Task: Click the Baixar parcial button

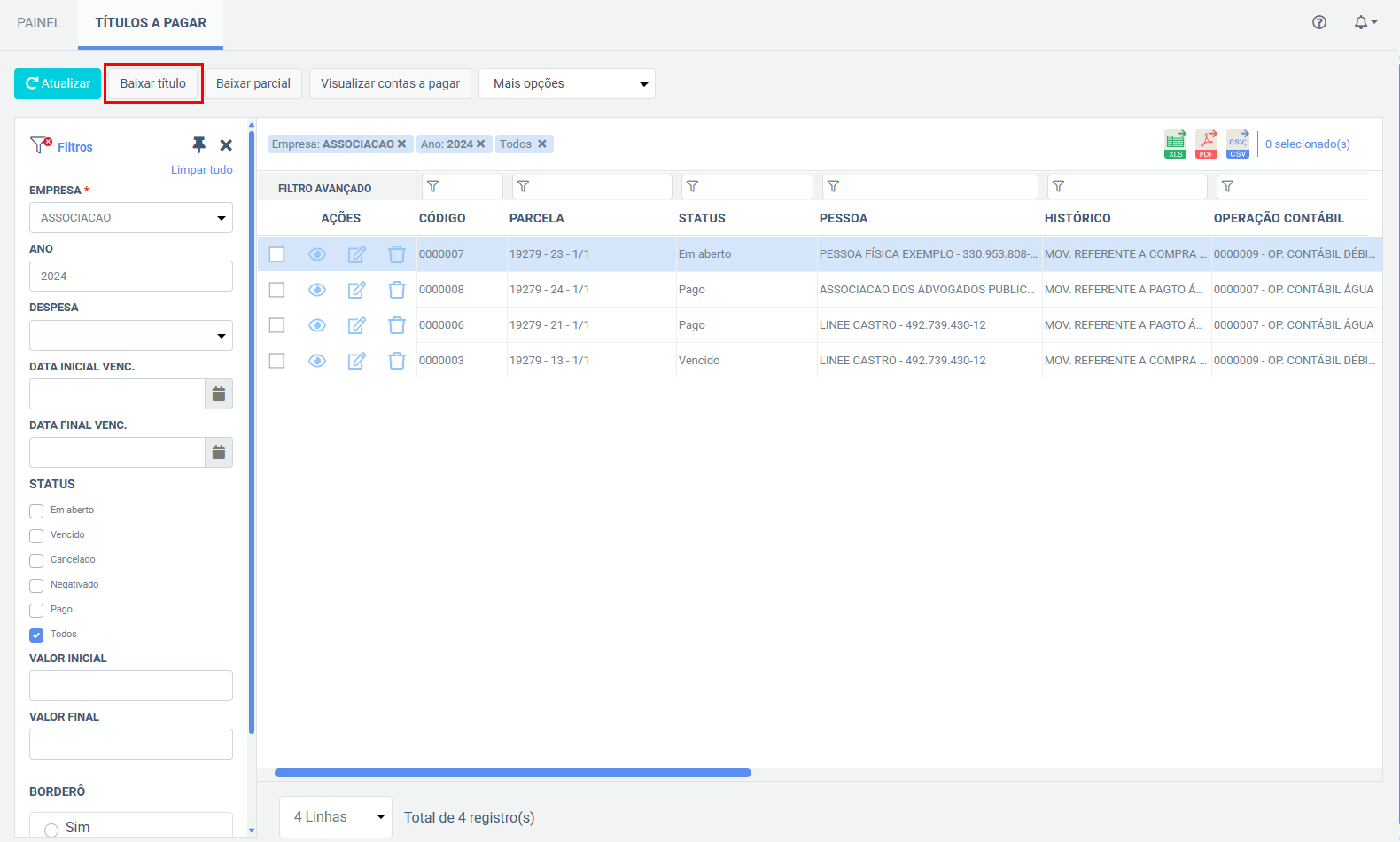Action: point(253,83)
